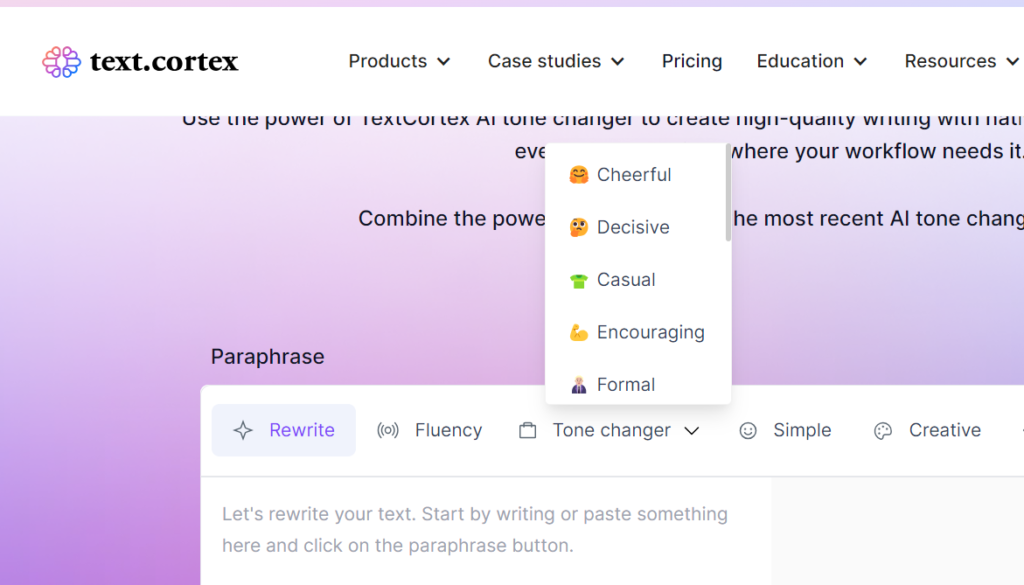Click the Formal person emoji icon
Image resolution: width=1024 pixels, height=585 pixels.
coord(579,385)
